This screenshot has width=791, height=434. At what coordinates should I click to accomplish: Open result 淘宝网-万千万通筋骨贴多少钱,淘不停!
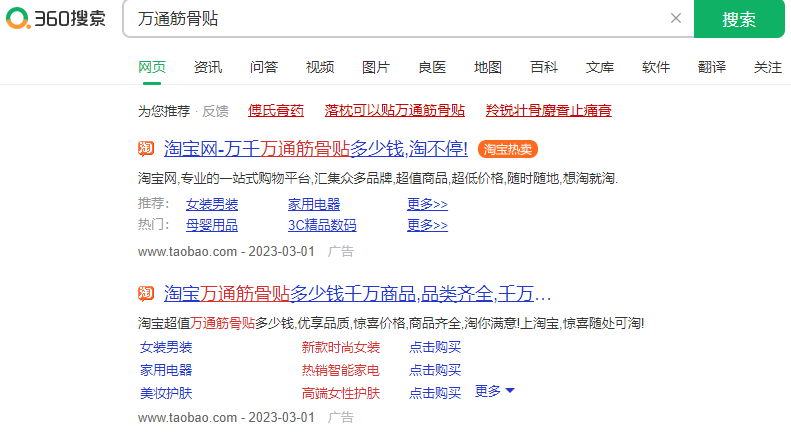(316, 149)
